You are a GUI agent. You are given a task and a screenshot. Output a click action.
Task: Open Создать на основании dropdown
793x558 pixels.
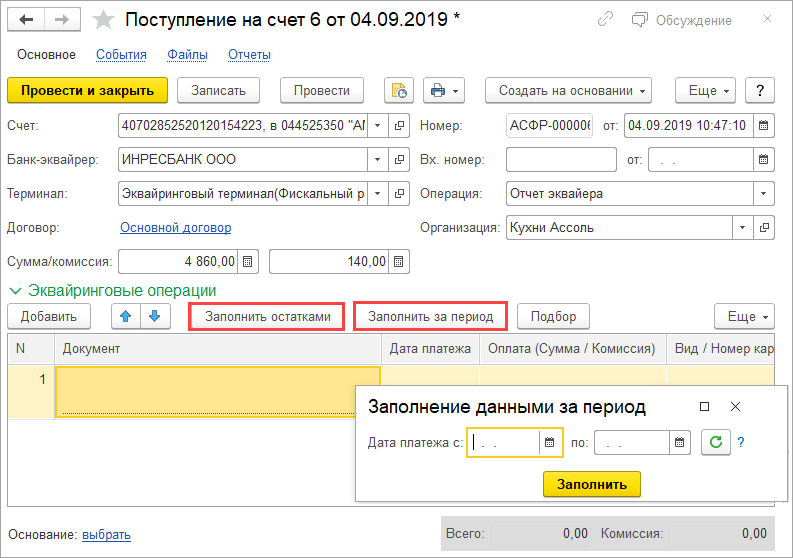568,91
